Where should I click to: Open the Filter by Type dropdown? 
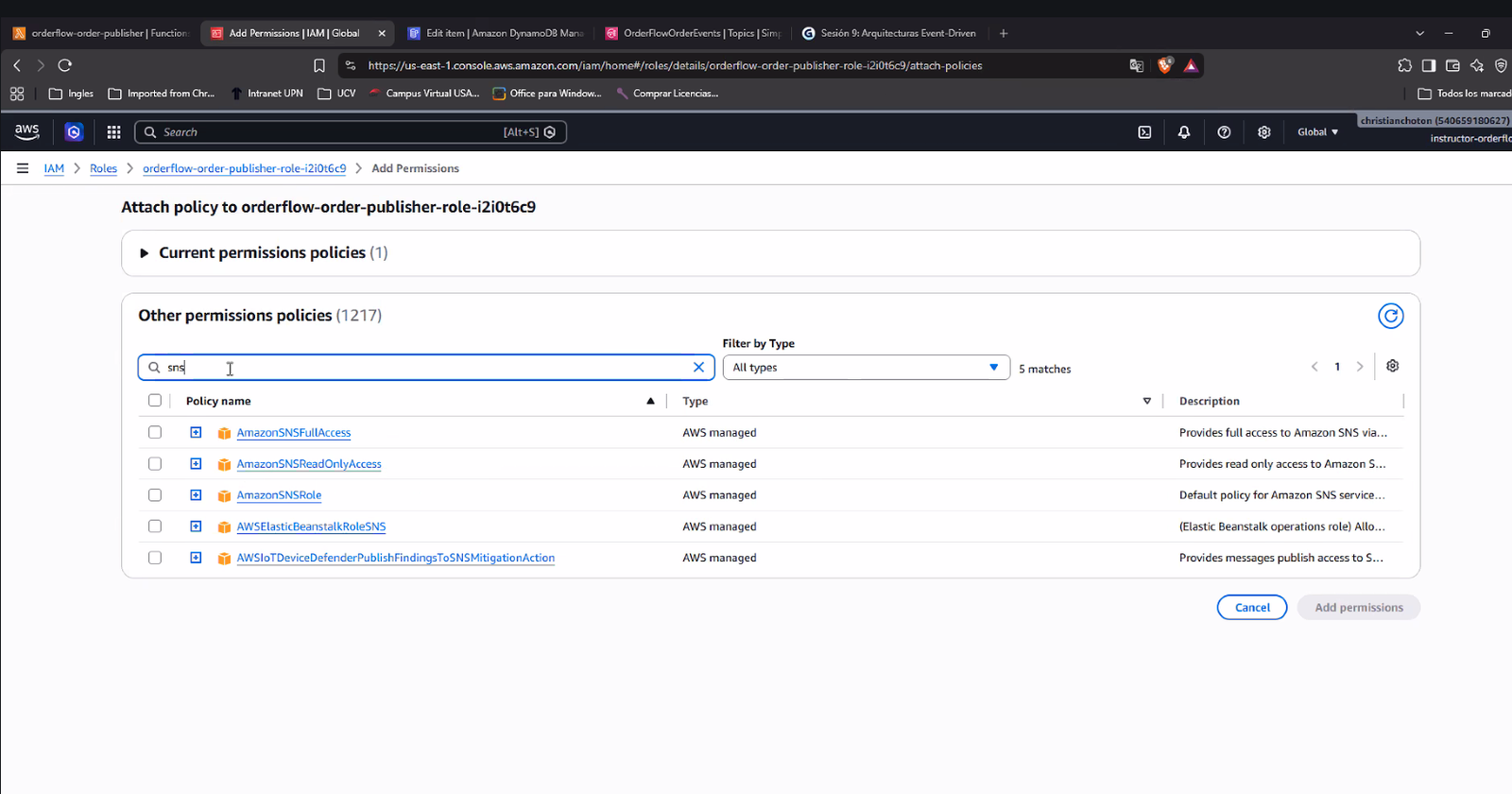(x=866, y=368)
